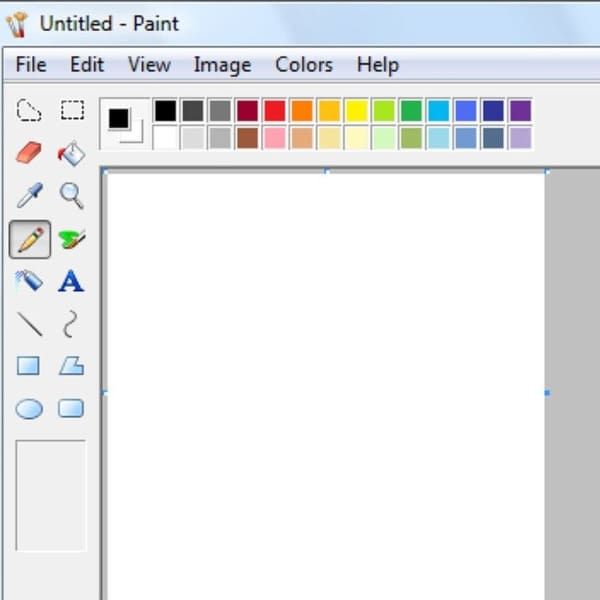The height and width of the screenshot is (600, 600).
Task: Open the Edit menu
Action: click(x=87, y=64)
